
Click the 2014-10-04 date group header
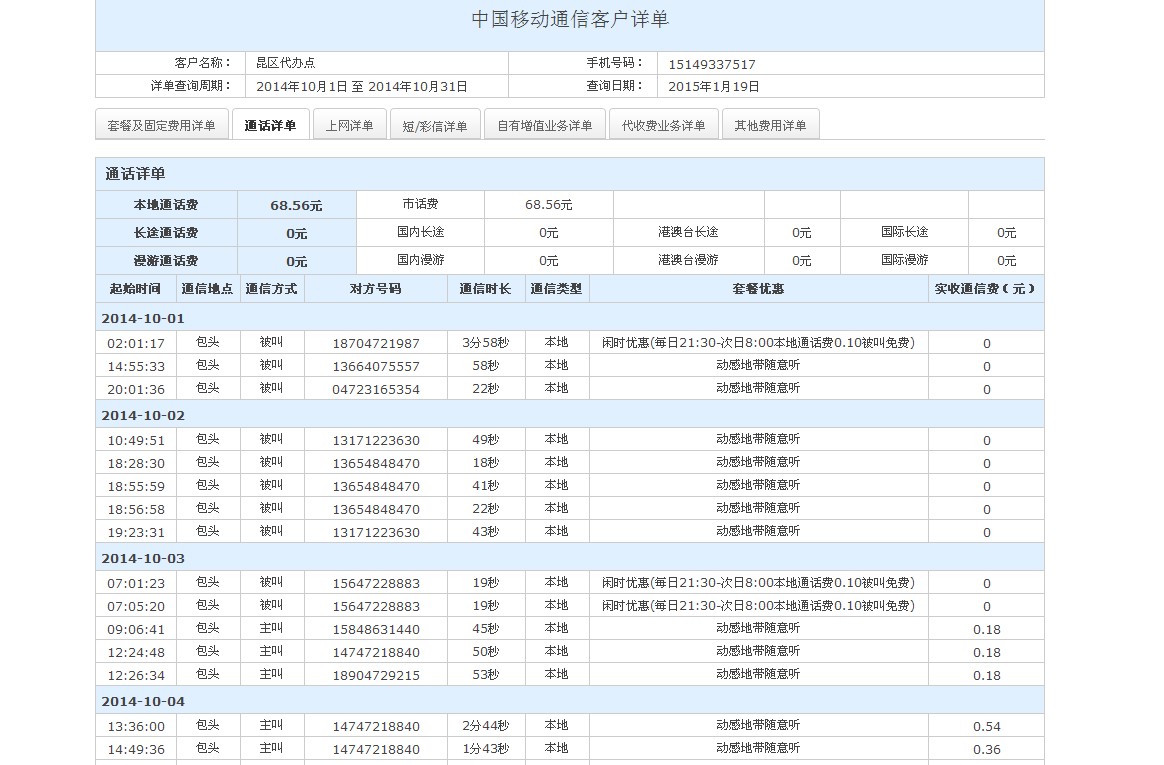(143, 701)
